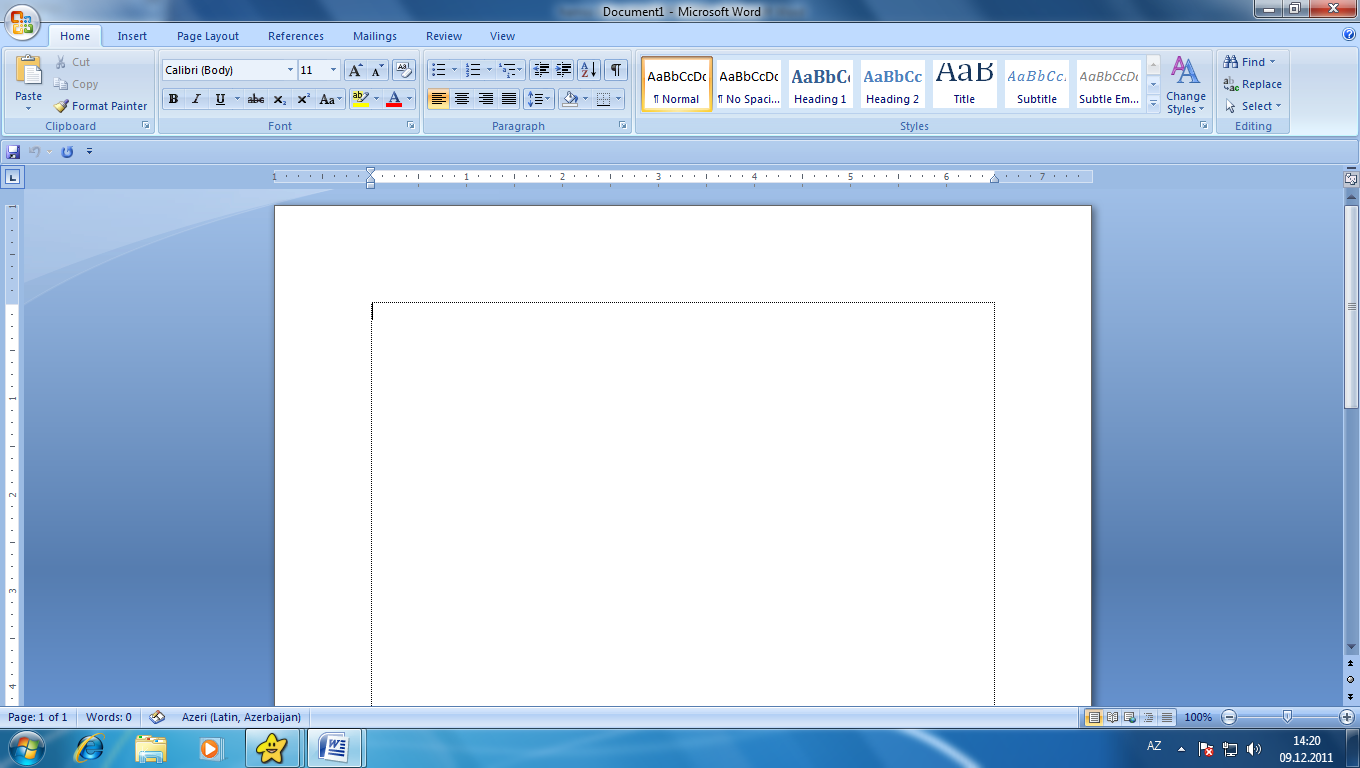
Task: Toggle ruler with View Ruler button
Action: click(1350, 179)
